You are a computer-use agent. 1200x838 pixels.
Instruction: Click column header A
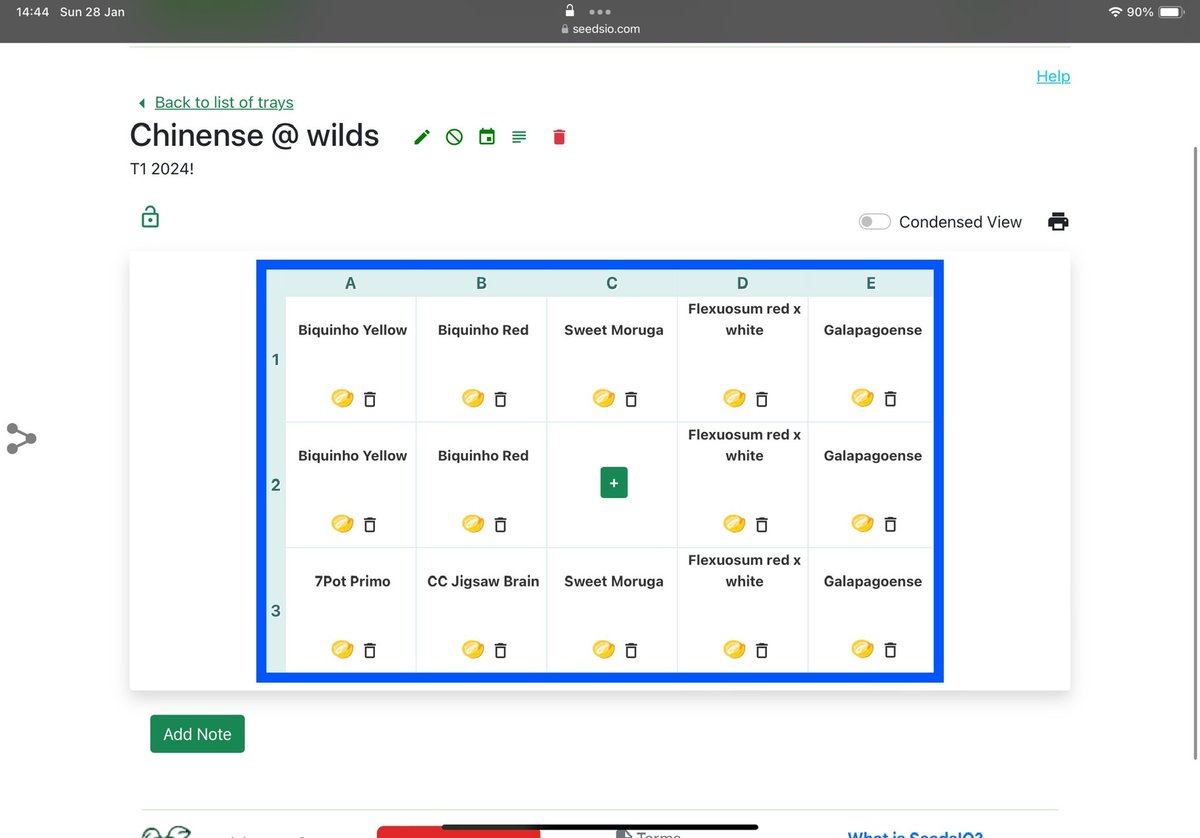pos(350,283)
